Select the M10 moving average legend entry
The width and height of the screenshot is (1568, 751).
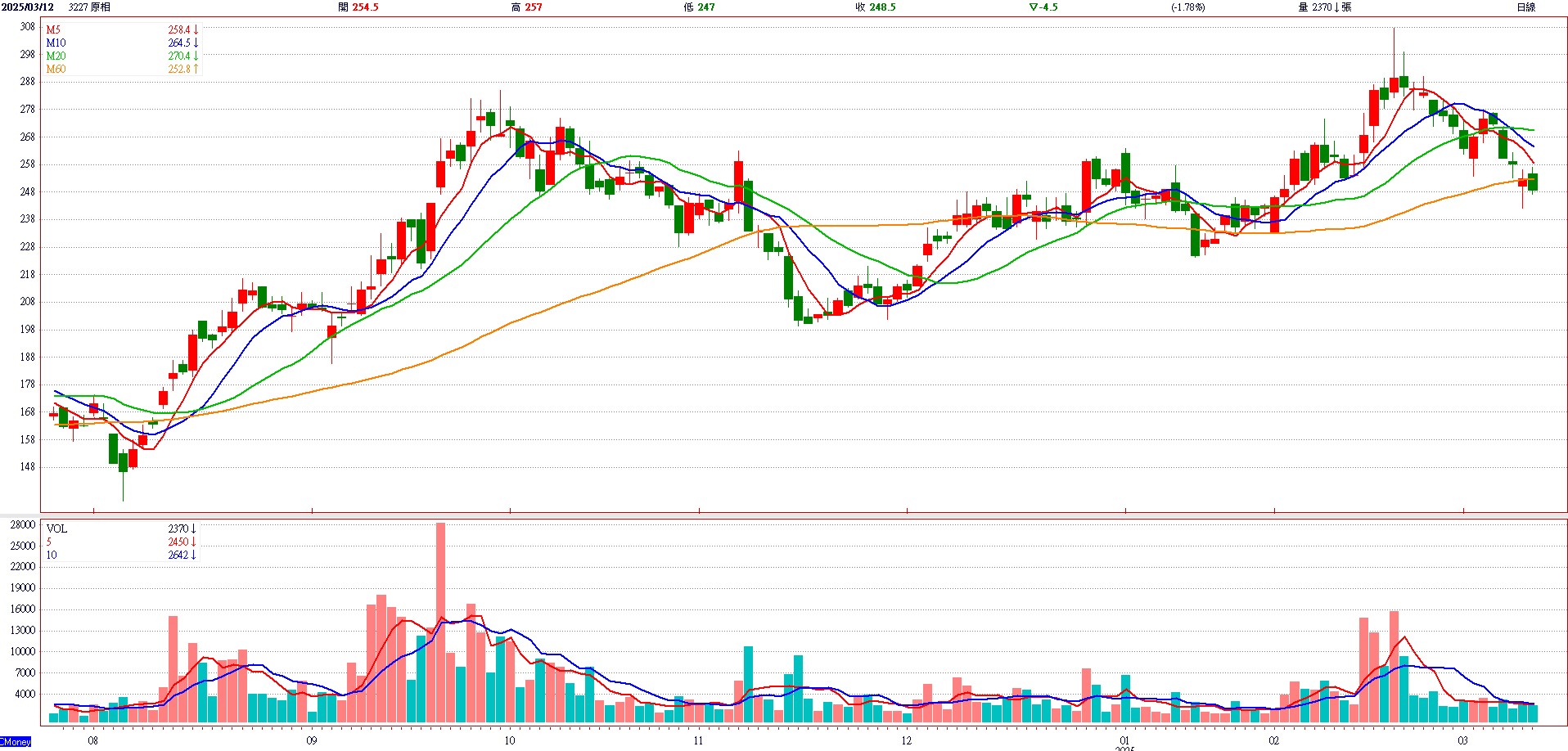(x=56, y=43)
